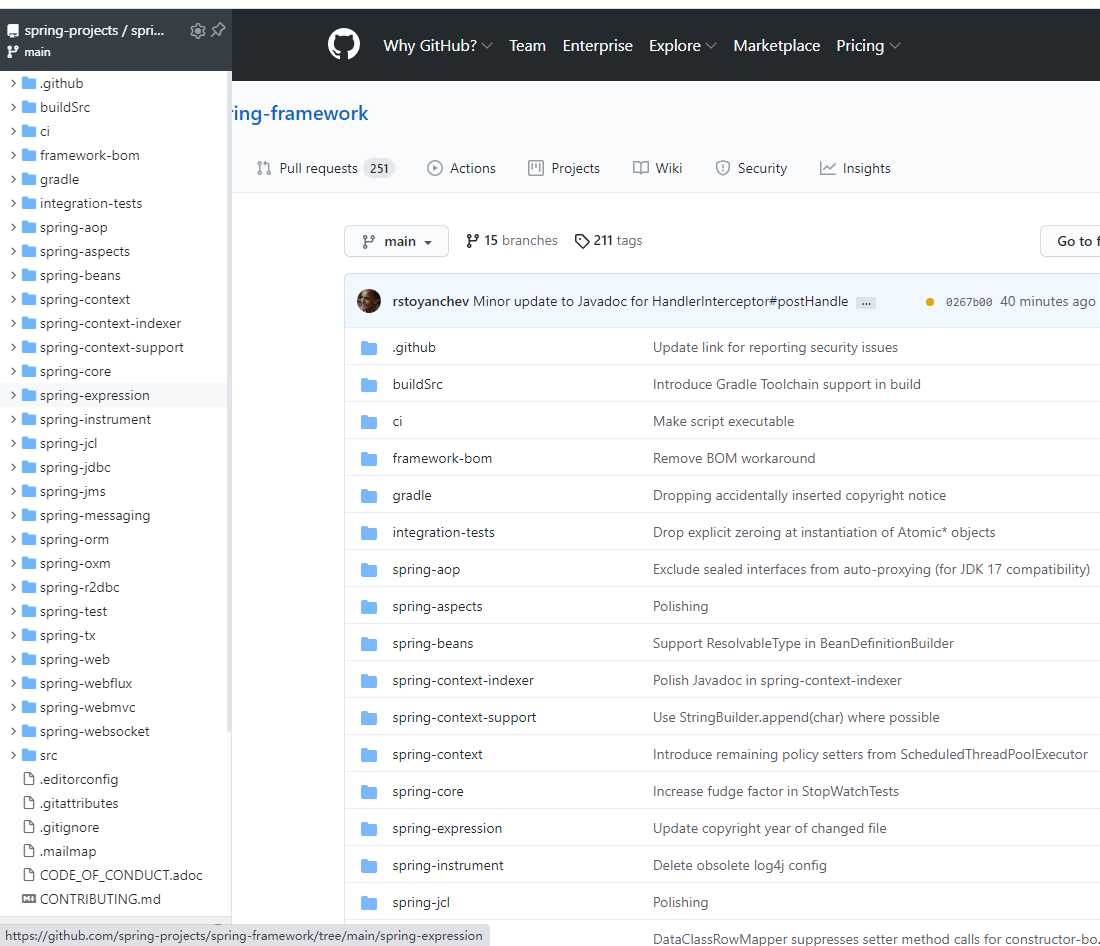Click the main branch icon in sidebar header
Viewport: 1100px width, 946px height.
pyautogui.click(x=13, y=52)
